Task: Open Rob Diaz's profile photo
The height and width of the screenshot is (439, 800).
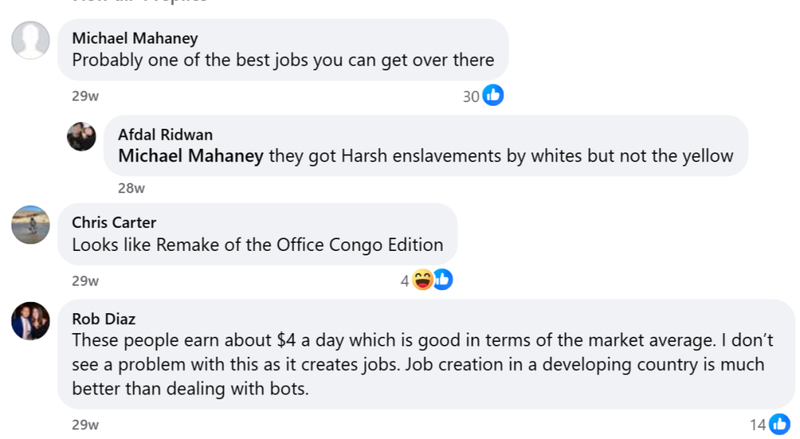Action: [x=30, y=321]
